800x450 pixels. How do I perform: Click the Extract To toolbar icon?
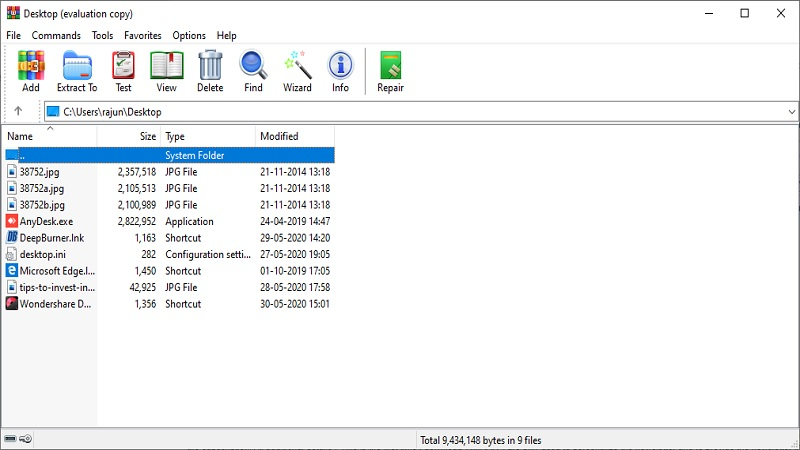point(77,65)
